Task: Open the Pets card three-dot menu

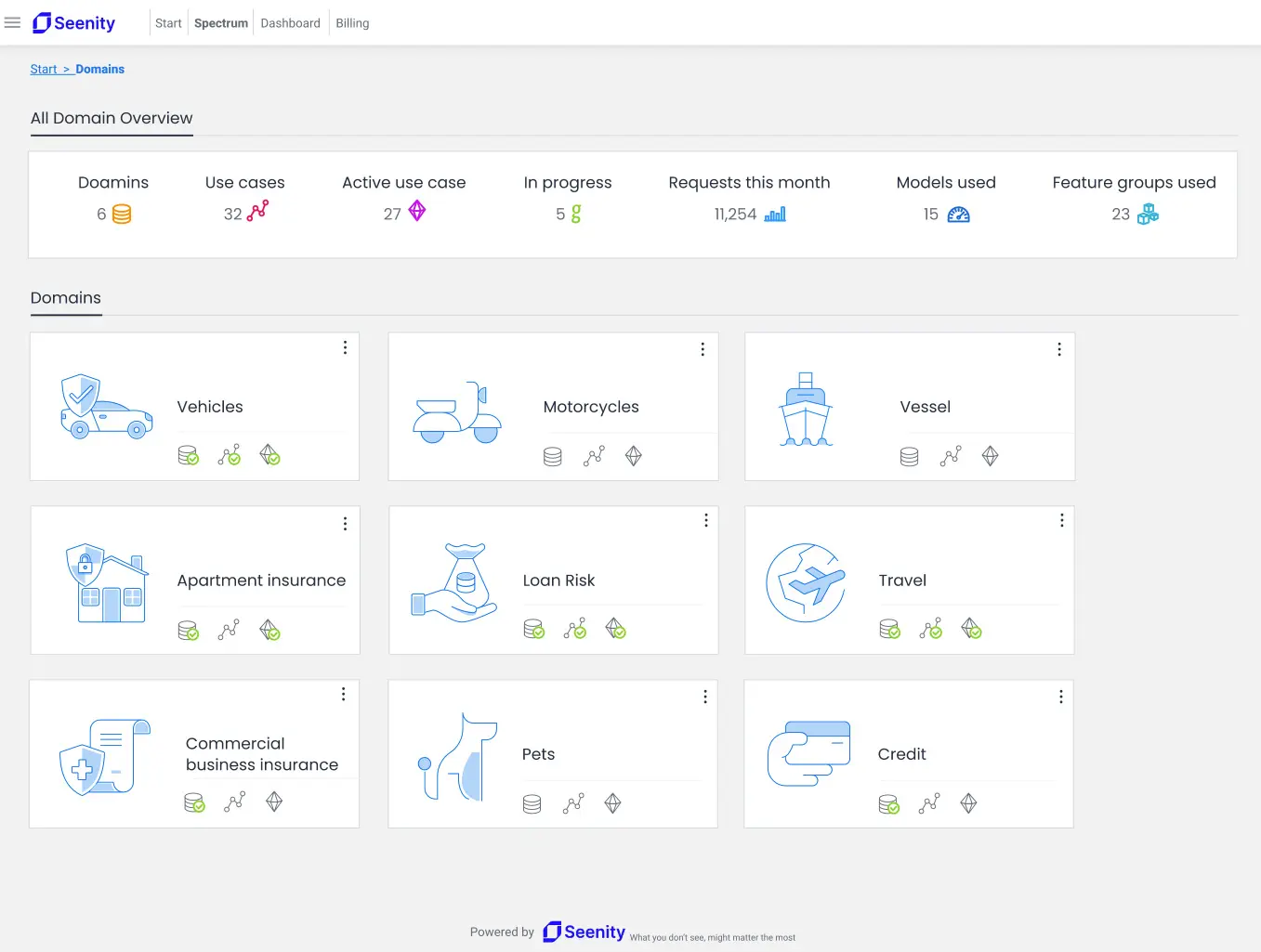Action: pos(705,697)
